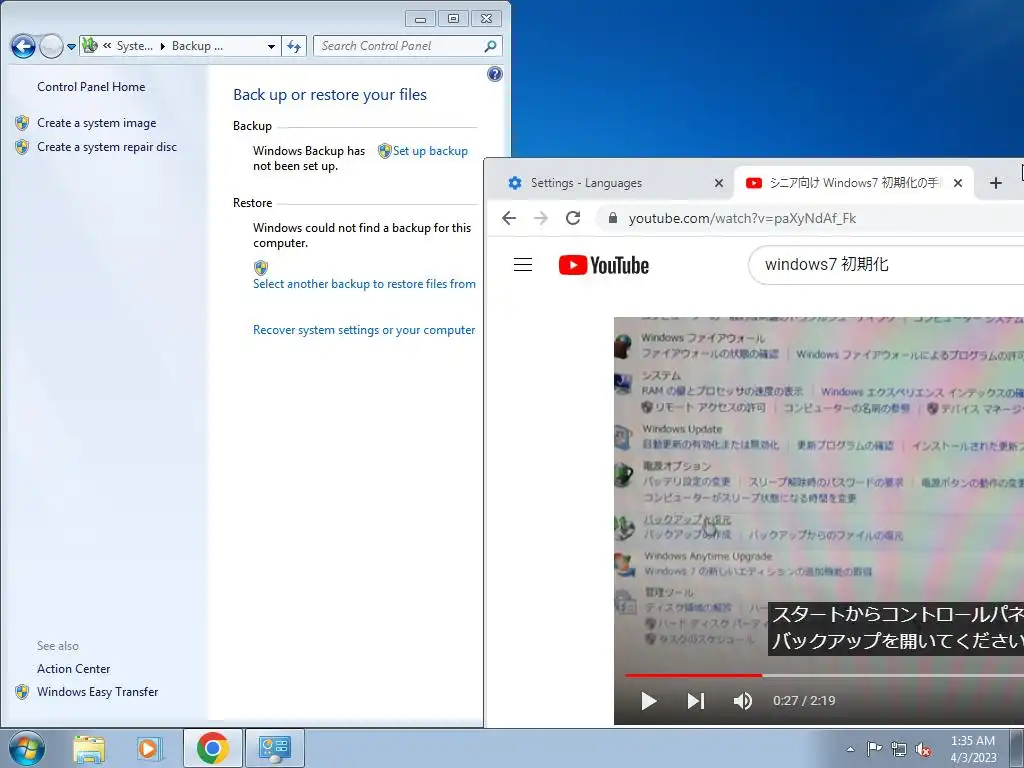Click the site lock icon in Chrome
Viewport: 1024px width, 768px height.
point(613,218)
